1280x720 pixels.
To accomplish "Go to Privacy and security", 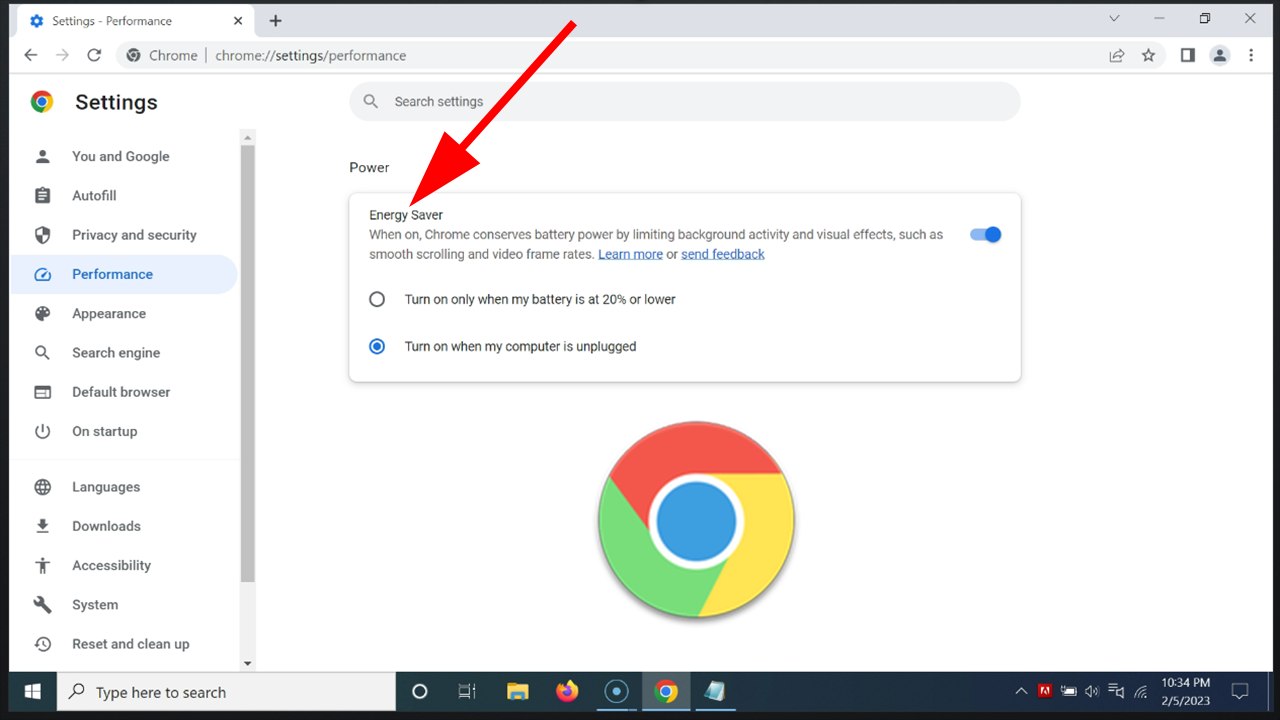I will tap(134, 235).
